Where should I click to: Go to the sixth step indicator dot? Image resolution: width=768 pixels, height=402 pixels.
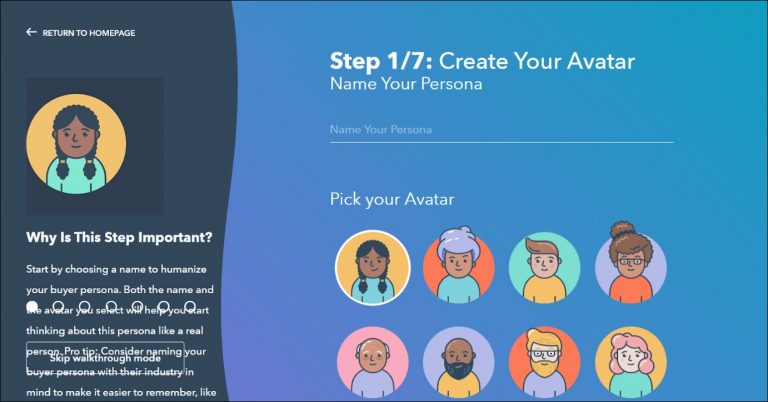pyautogui.click(x=164, y=307)
